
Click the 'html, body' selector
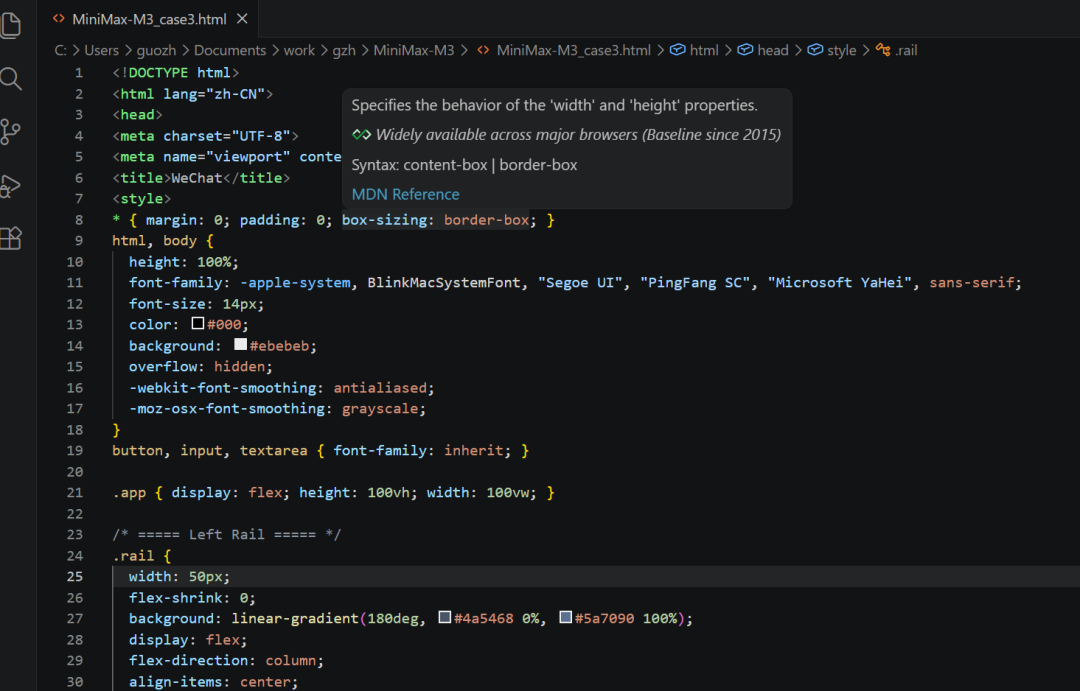click(154, 240)
